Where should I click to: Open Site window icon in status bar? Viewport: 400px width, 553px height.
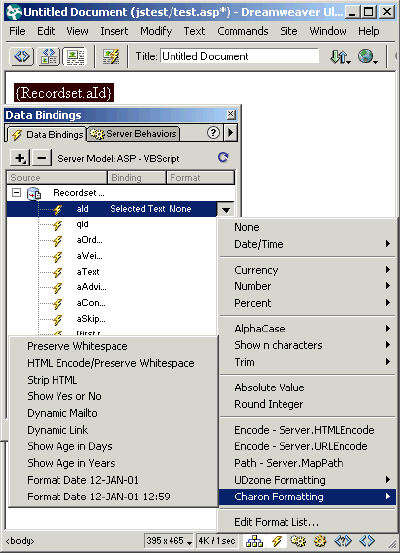click(x=254, y=541)
